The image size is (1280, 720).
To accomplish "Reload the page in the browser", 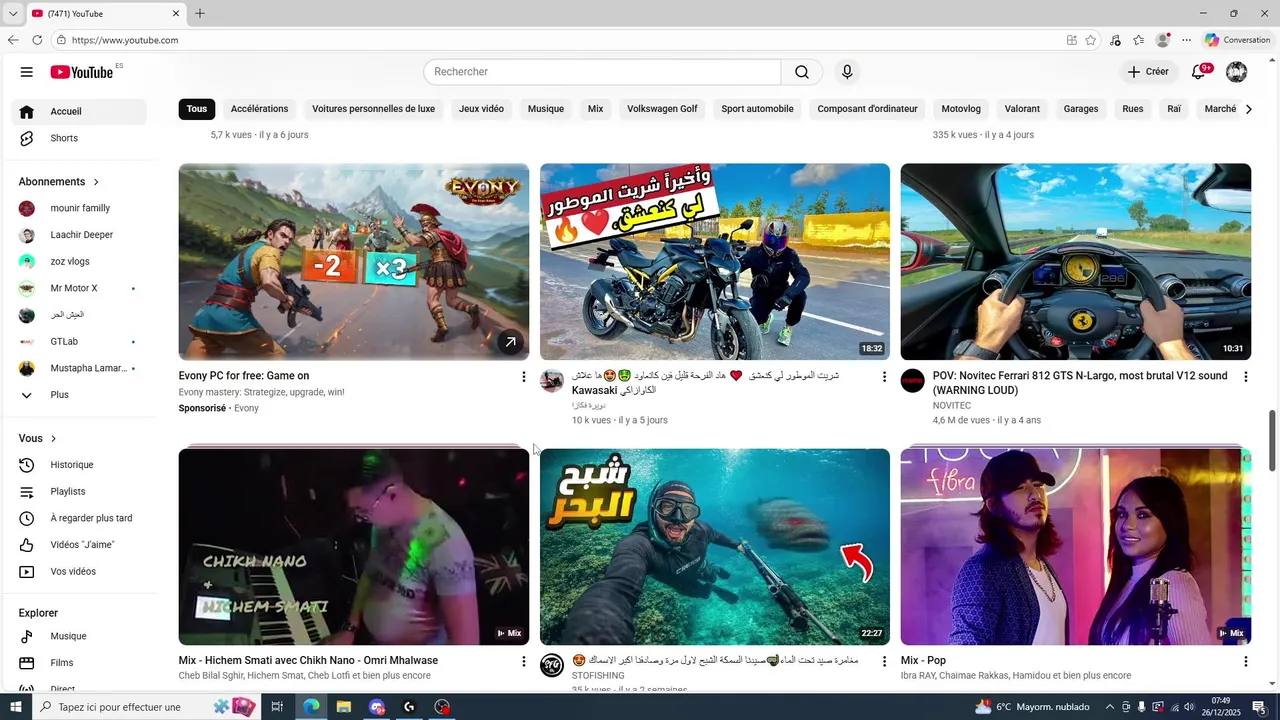I will pyautogui.click(x=37, y=40).
